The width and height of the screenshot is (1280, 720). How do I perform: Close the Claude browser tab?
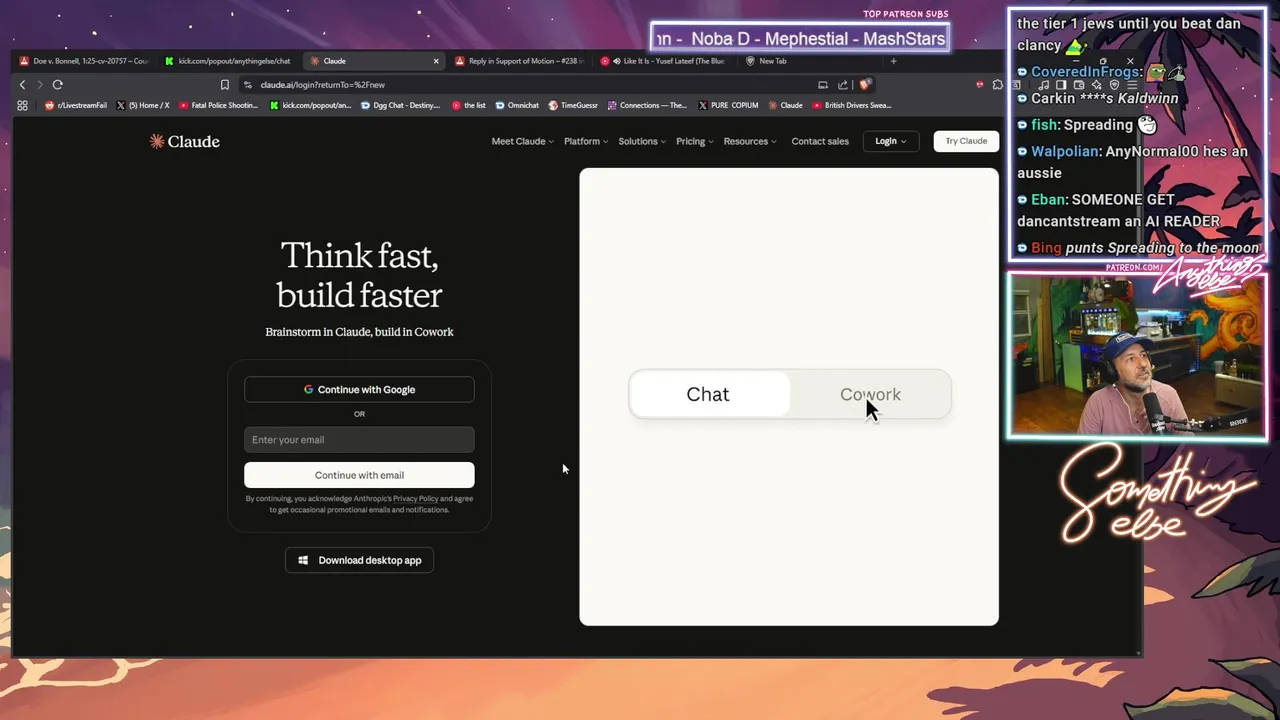[436, 61]
